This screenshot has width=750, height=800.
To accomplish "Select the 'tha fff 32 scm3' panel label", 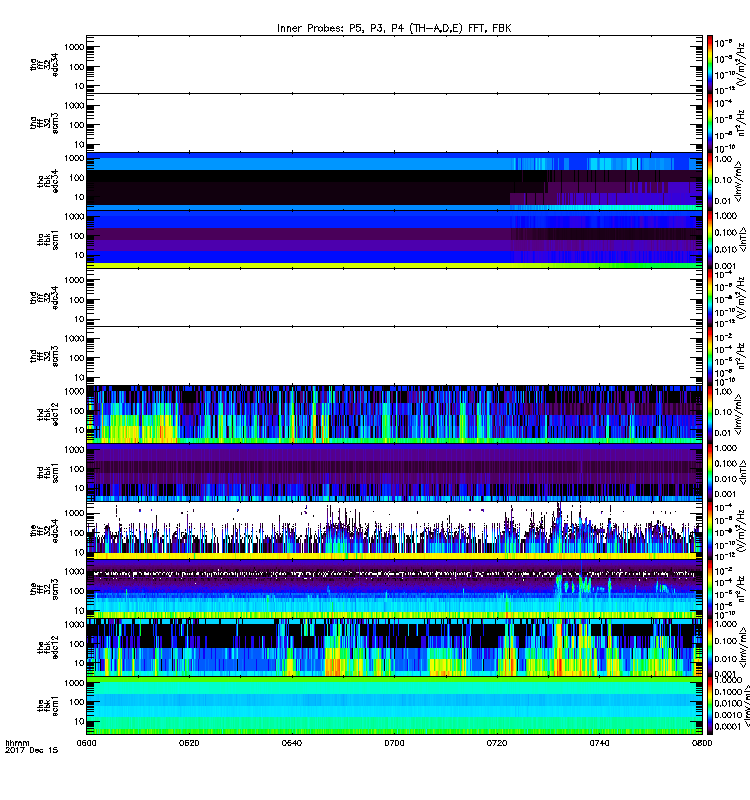I will click(44, 122).
